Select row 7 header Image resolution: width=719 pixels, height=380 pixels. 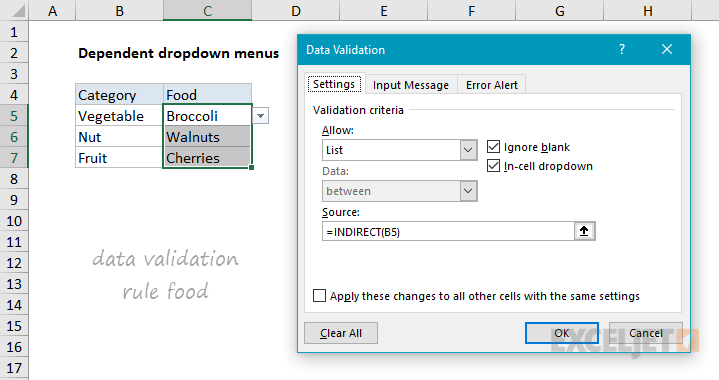pos(14,158)
